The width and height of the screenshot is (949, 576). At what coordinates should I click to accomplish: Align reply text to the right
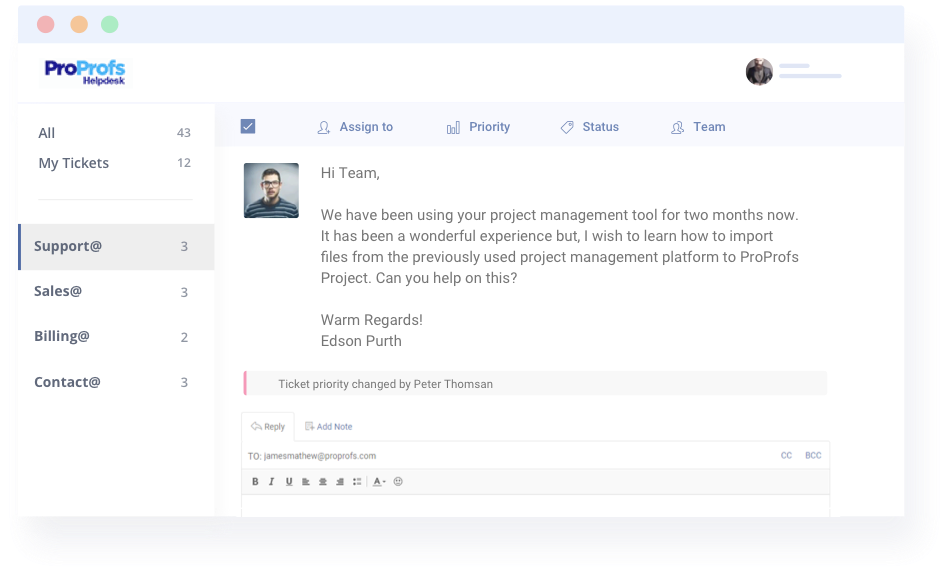(x=340, y=482)
